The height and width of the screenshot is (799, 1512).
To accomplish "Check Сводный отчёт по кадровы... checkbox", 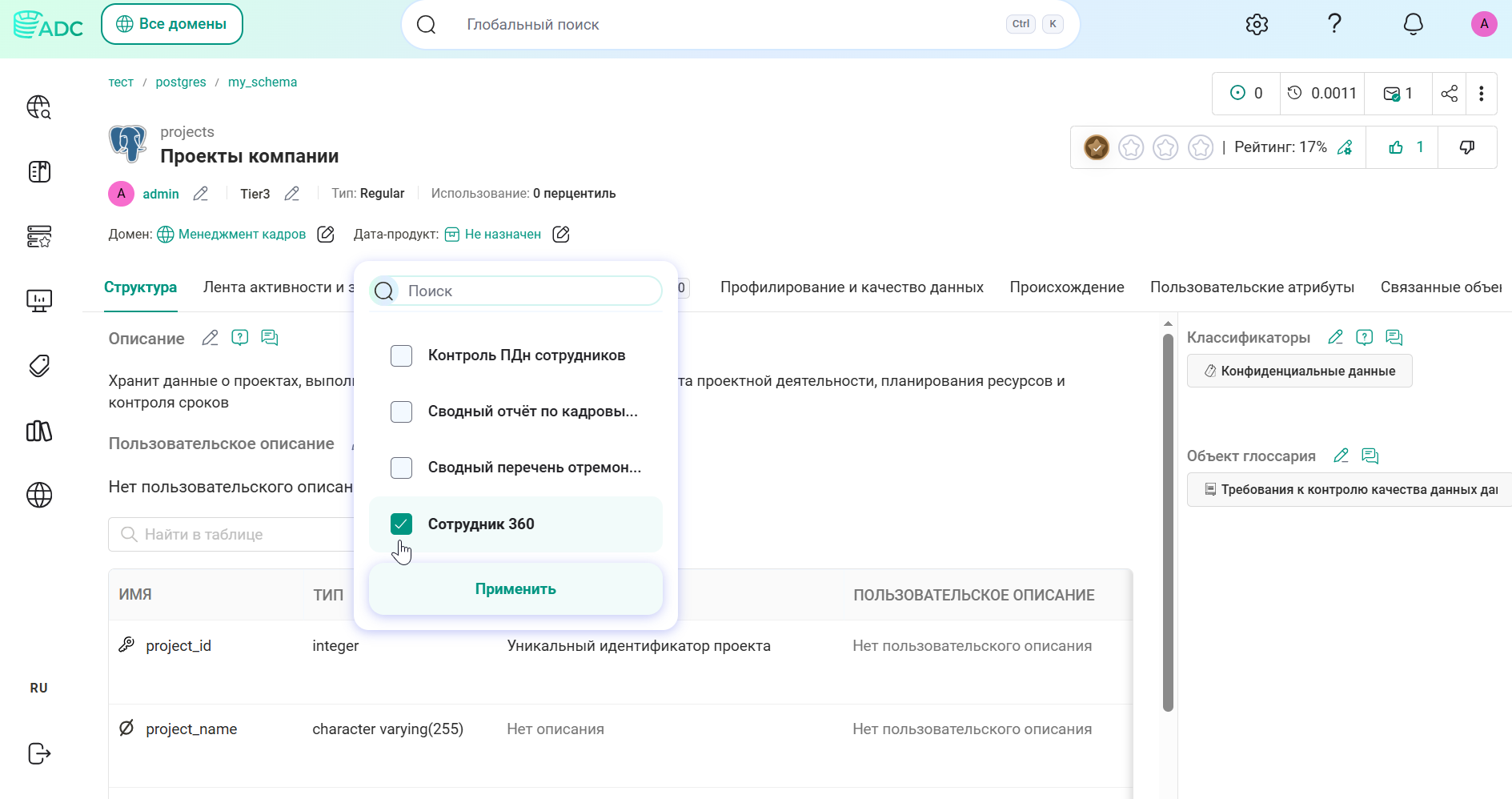I will (x=401, y=412).
